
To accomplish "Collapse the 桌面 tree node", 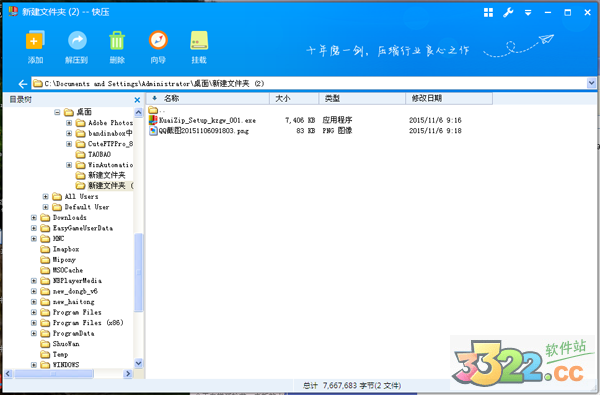I will coord(57,112).
